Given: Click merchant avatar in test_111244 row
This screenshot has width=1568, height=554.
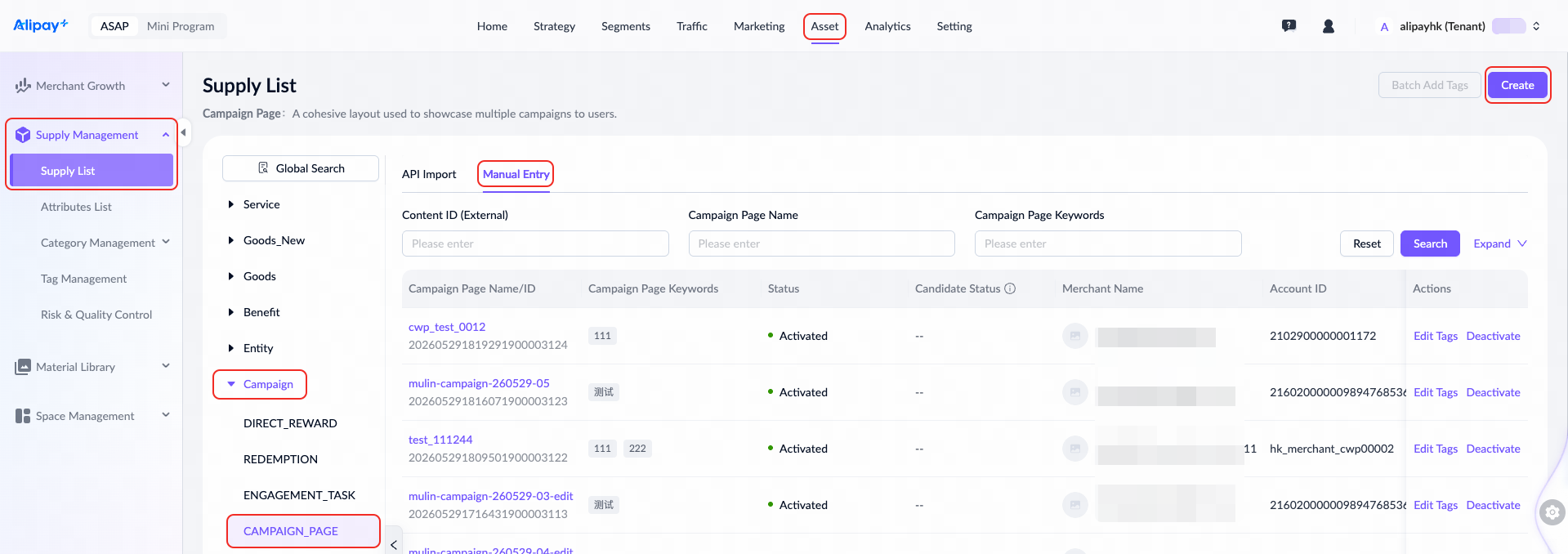Looking at the screenshot, I should point(1075,449).
